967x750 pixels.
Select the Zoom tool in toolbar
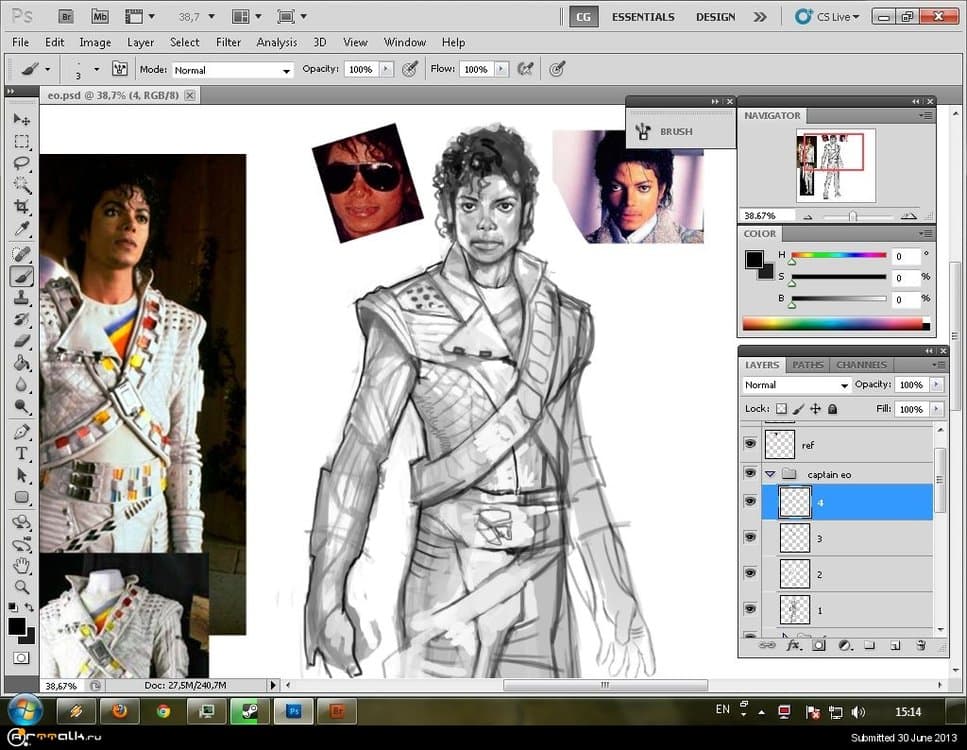[x=21, y=586]
